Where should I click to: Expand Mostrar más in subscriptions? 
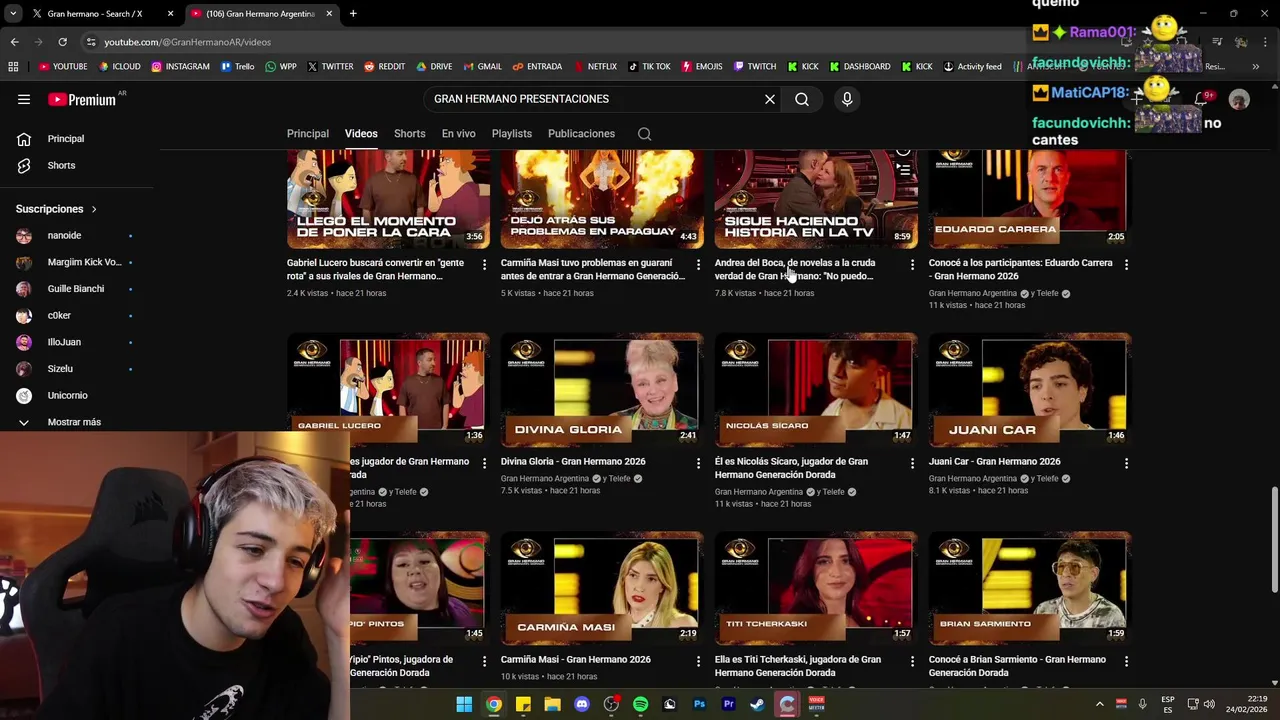[x=74, y=422]
